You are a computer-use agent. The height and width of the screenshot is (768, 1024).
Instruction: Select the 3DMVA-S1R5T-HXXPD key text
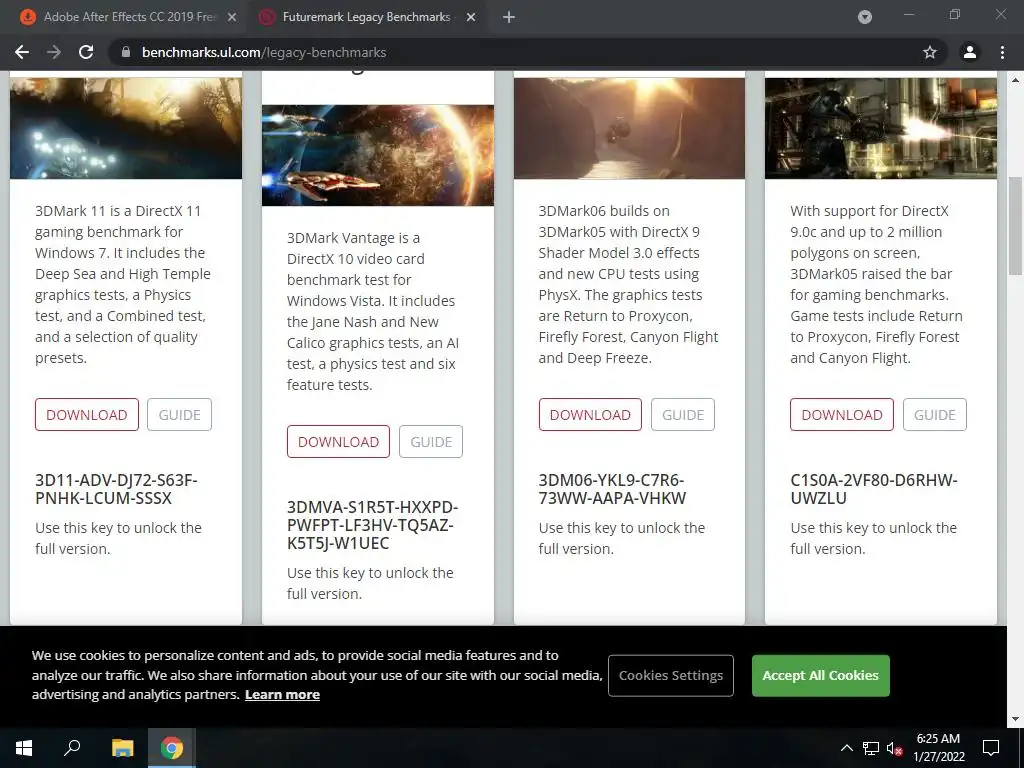(373, 525)
